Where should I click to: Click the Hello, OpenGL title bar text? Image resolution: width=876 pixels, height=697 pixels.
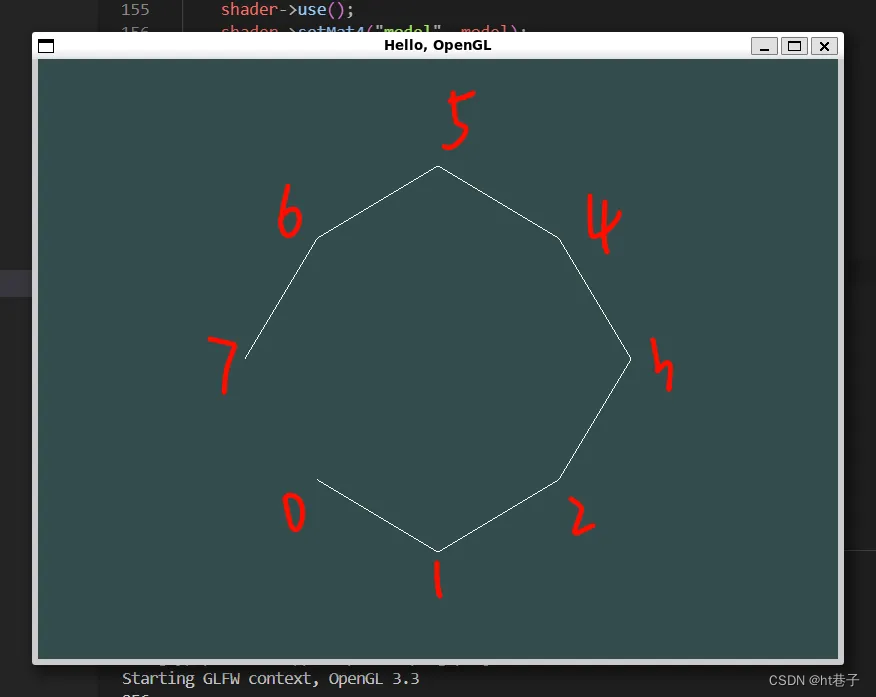[437, 45]
